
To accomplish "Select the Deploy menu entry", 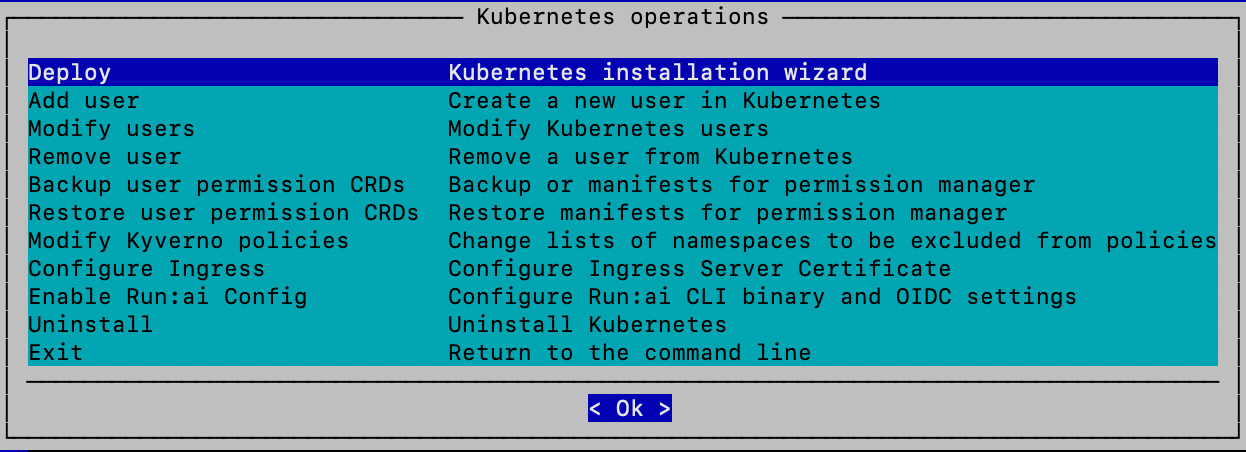I will coord(70,73).
